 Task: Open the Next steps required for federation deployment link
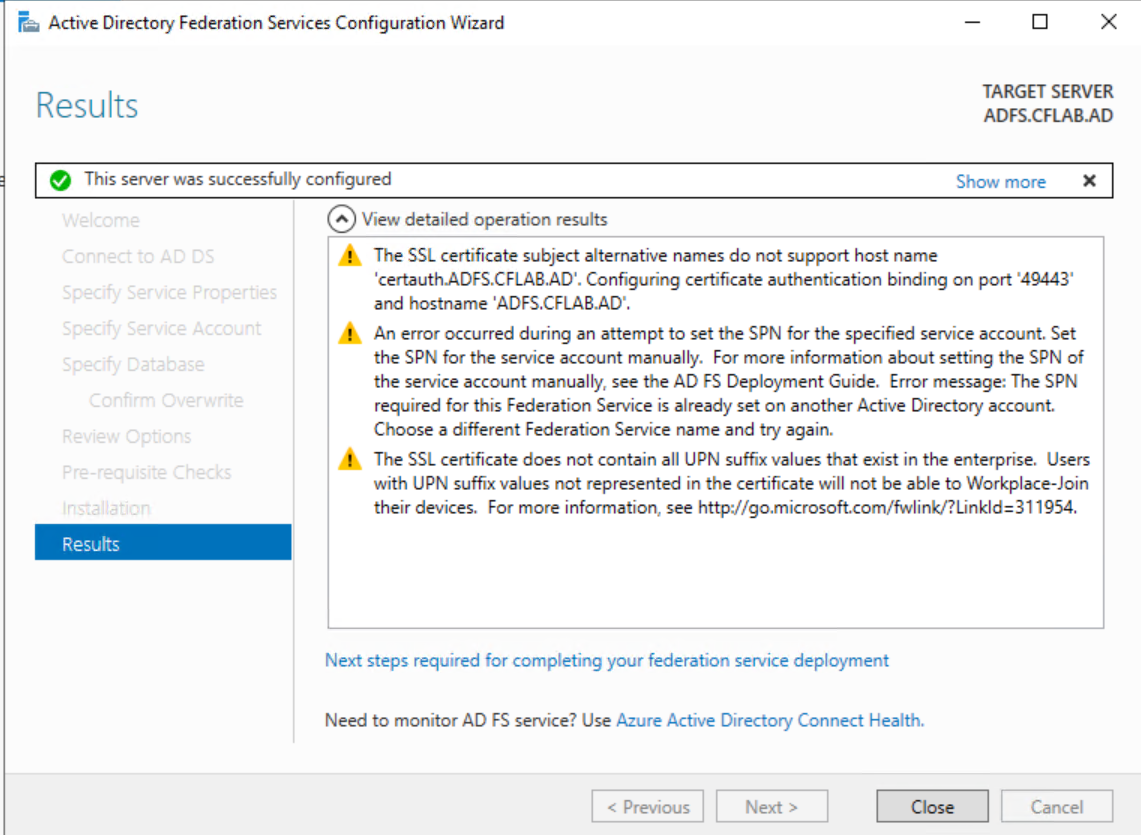click(x=607, y=660)
